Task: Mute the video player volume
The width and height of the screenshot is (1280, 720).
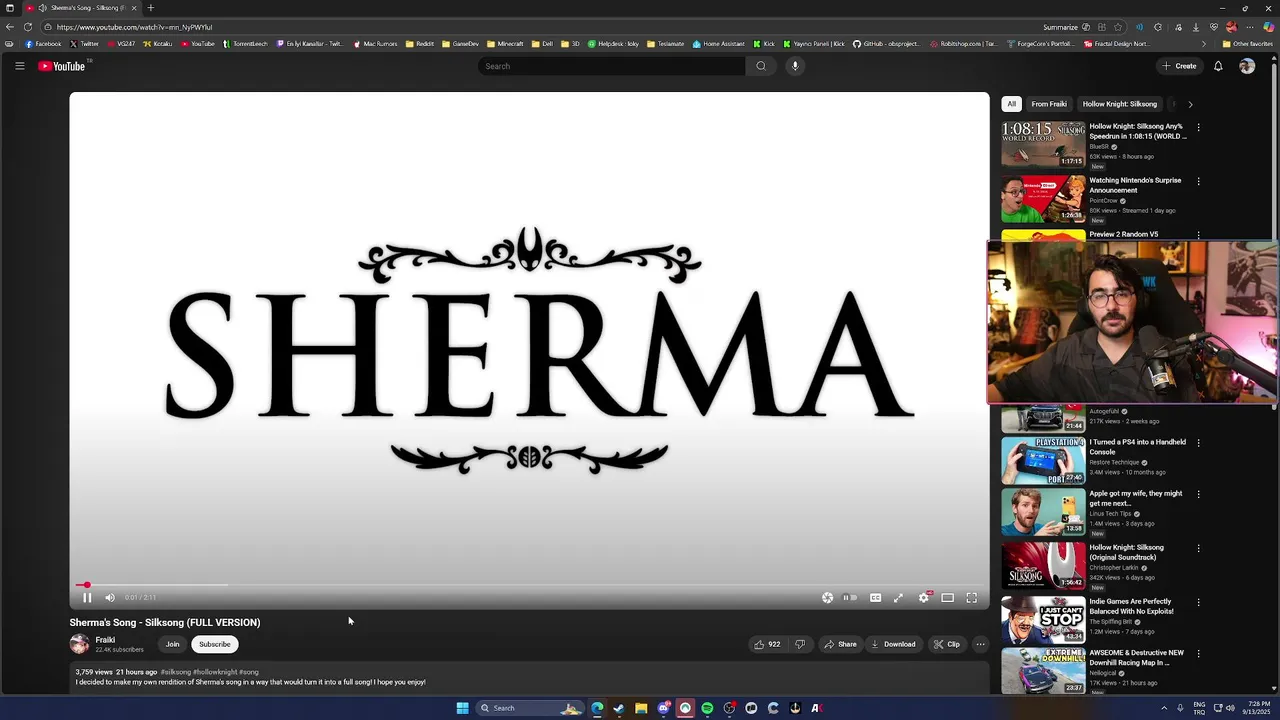Action: pos(110,598)
